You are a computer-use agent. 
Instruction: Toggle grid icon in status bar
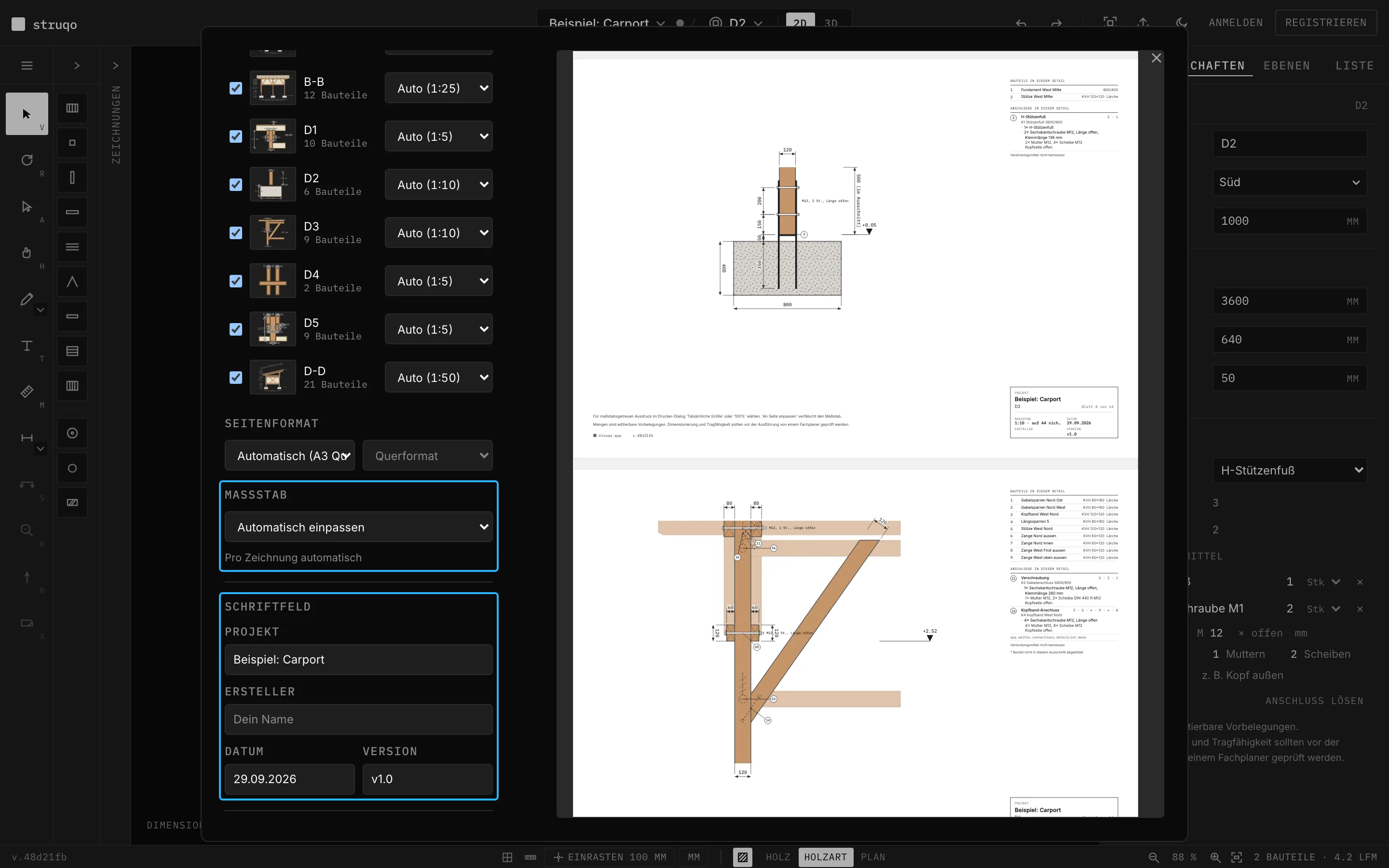click(507, 857)
